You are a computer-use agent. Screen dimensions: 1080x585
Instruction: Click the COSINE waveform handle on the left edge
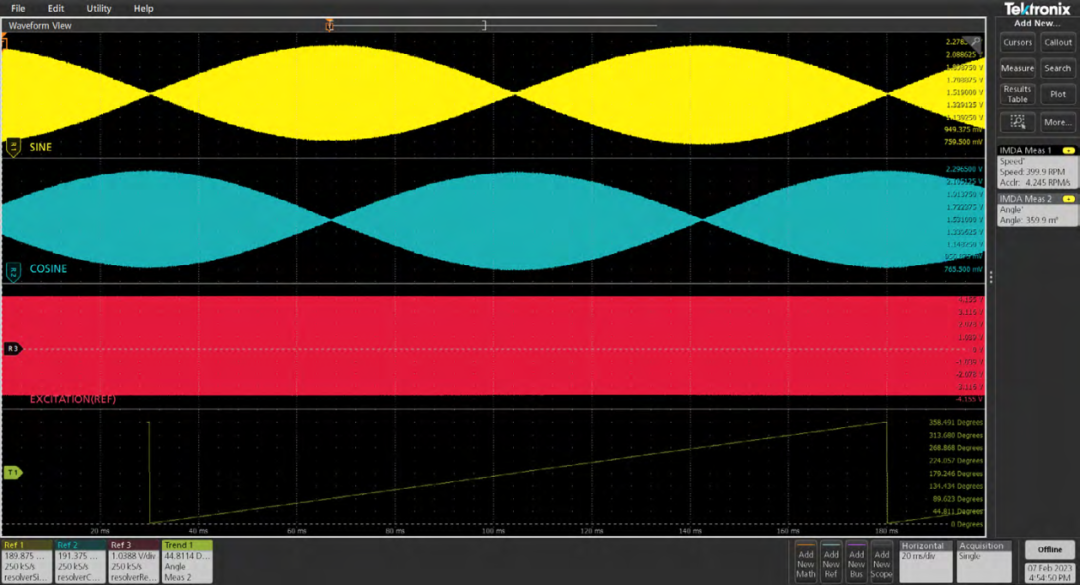13,270
